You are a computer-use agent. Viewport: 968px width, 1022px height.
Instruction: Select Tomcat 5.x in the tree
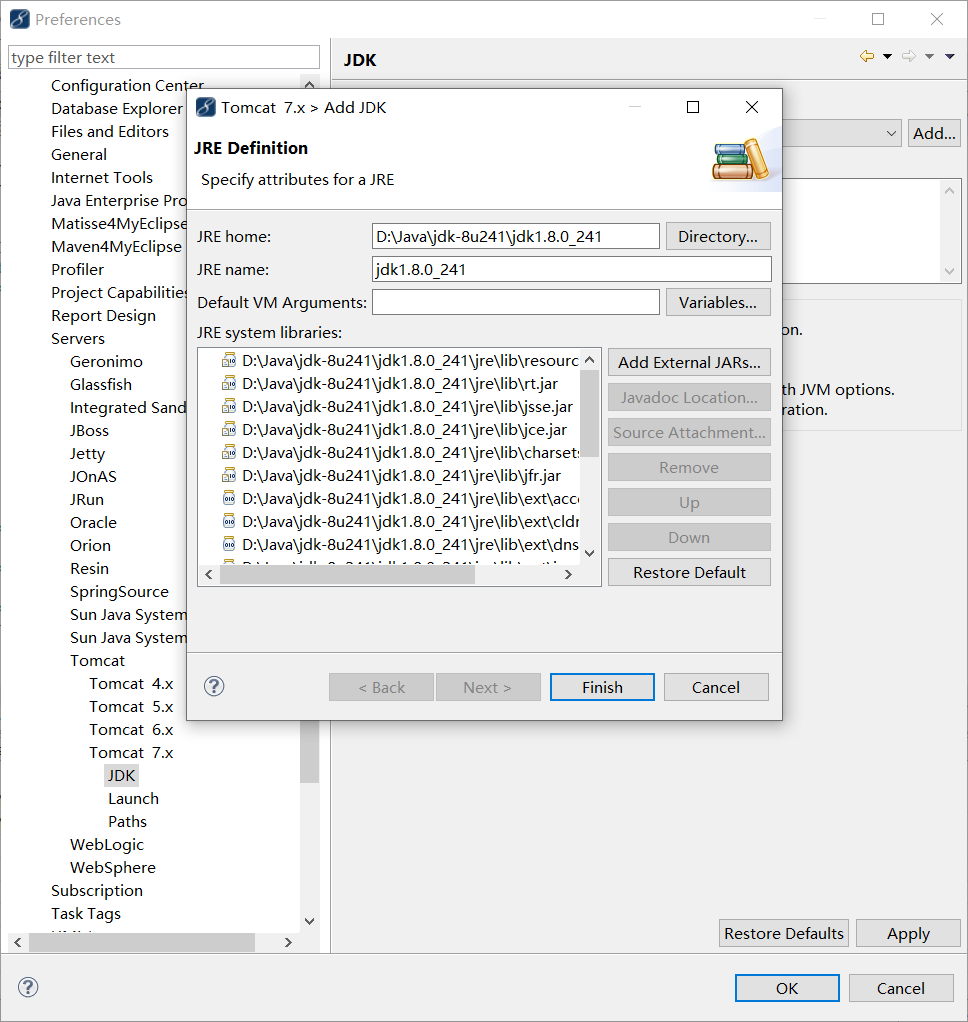(x=131, y=707)
